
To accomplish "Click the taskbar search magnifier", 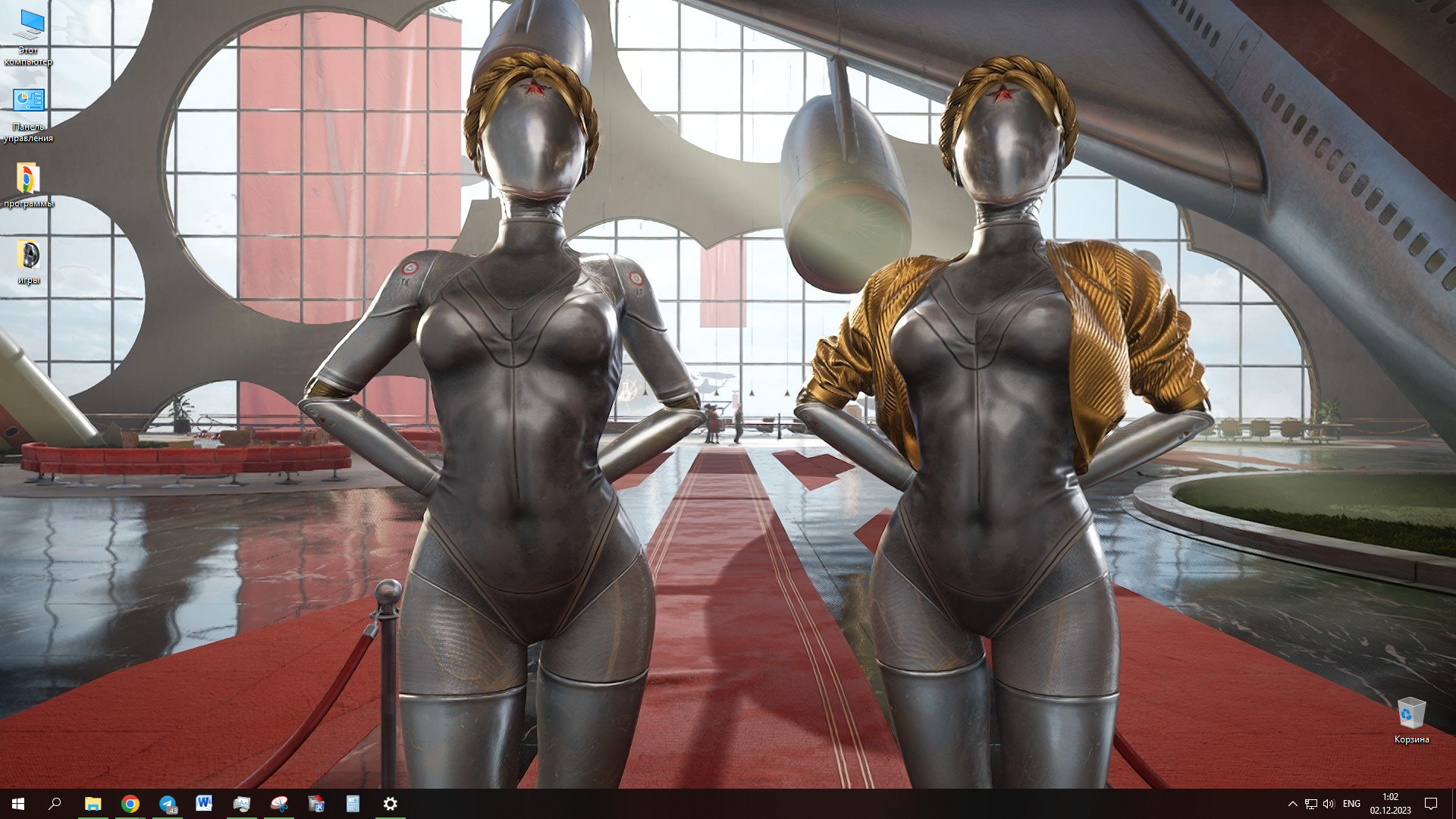I will tap(55, 804).
